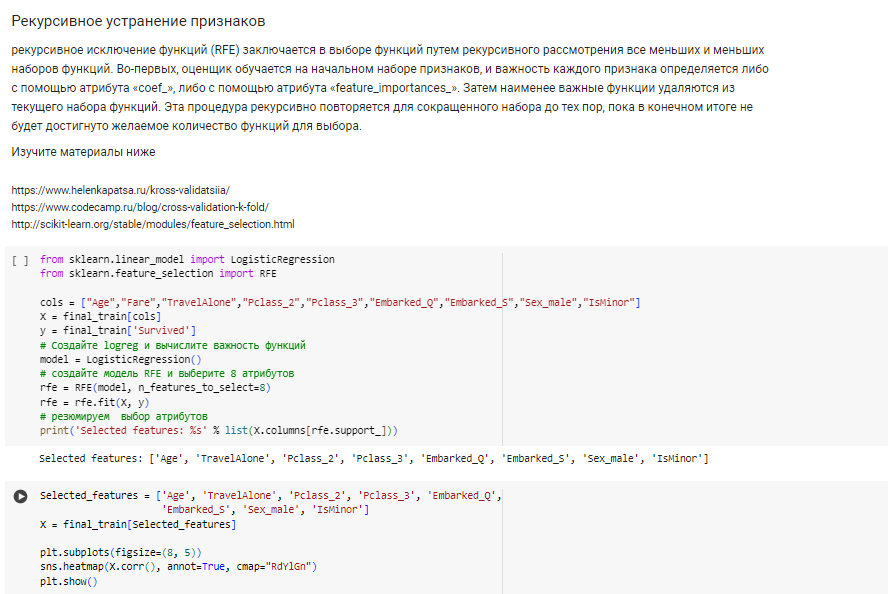Click the empty execution bracket of first cell
Viewport: 888px width, 594px height.
point(20,260)
